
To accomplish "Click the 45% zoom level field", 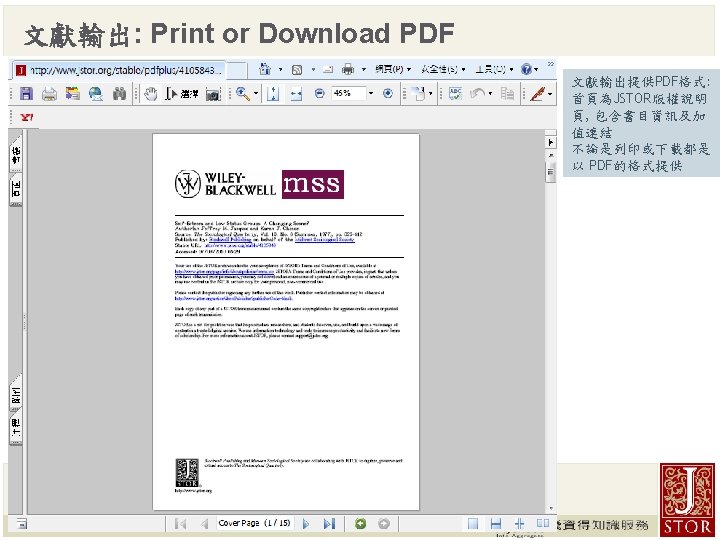I will tap(348, 93).
